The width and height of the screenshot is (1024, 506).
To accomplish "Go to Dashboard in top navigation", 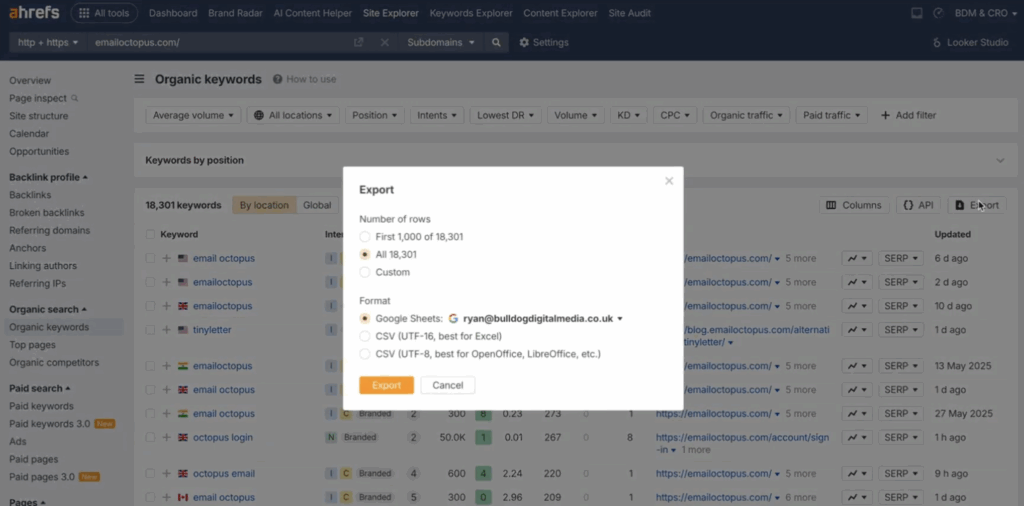I will (173, 13).
